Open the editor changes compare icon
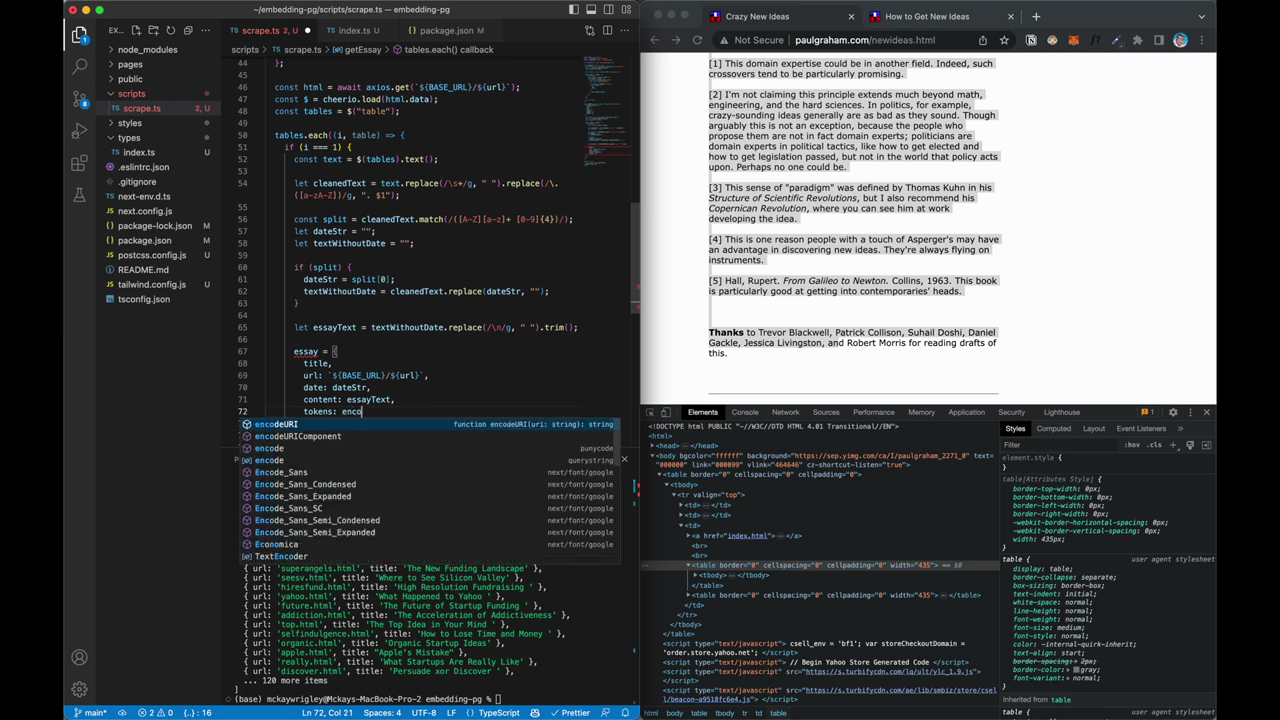 click(x=588, y=31)
